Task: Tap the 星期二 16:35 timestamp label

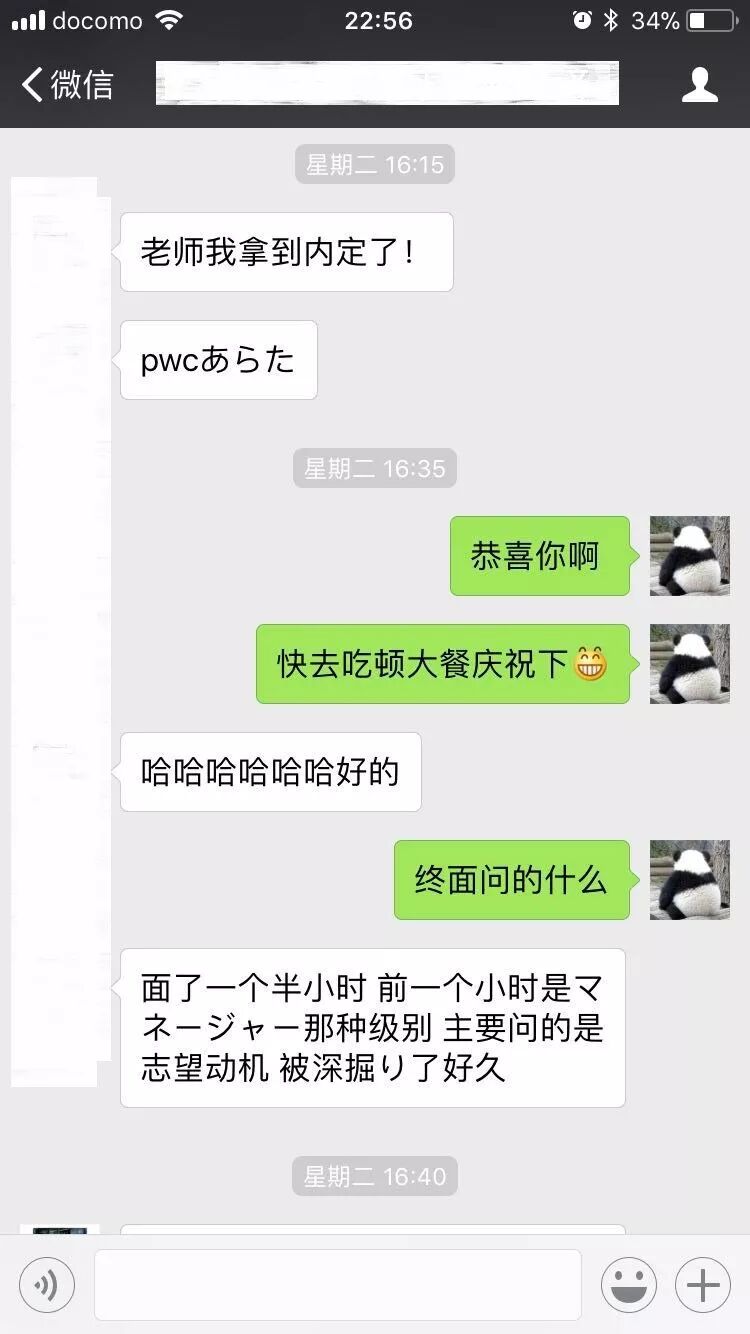Action: [375, 468]
